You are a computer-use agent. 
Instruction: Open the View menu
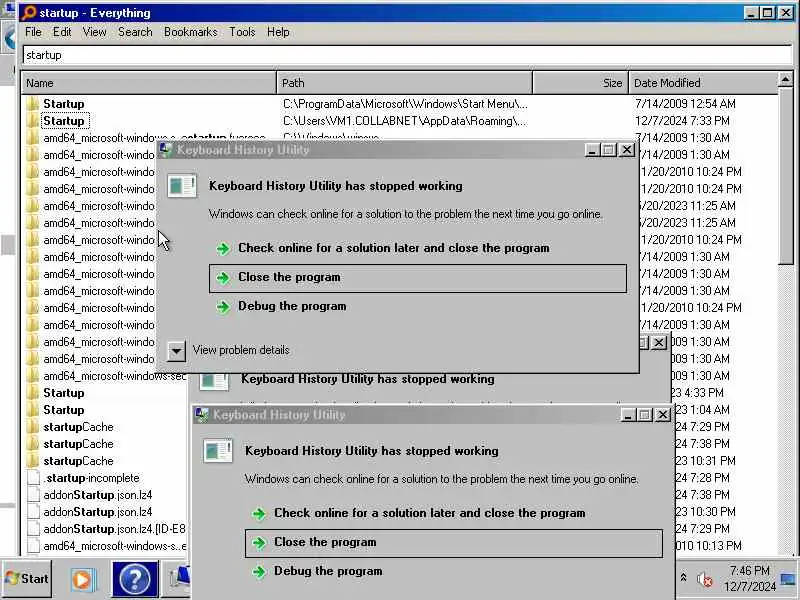(94, 32)
